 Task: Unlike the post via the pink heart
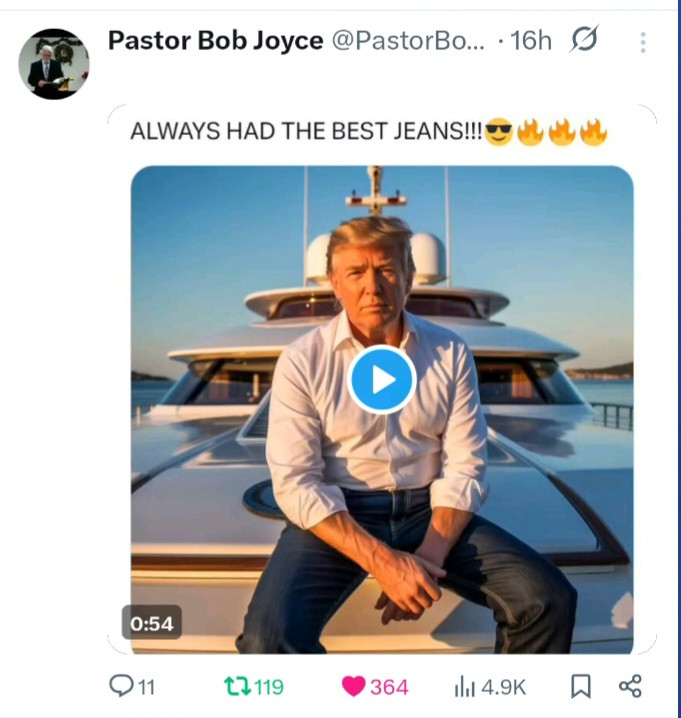[353, 686]
